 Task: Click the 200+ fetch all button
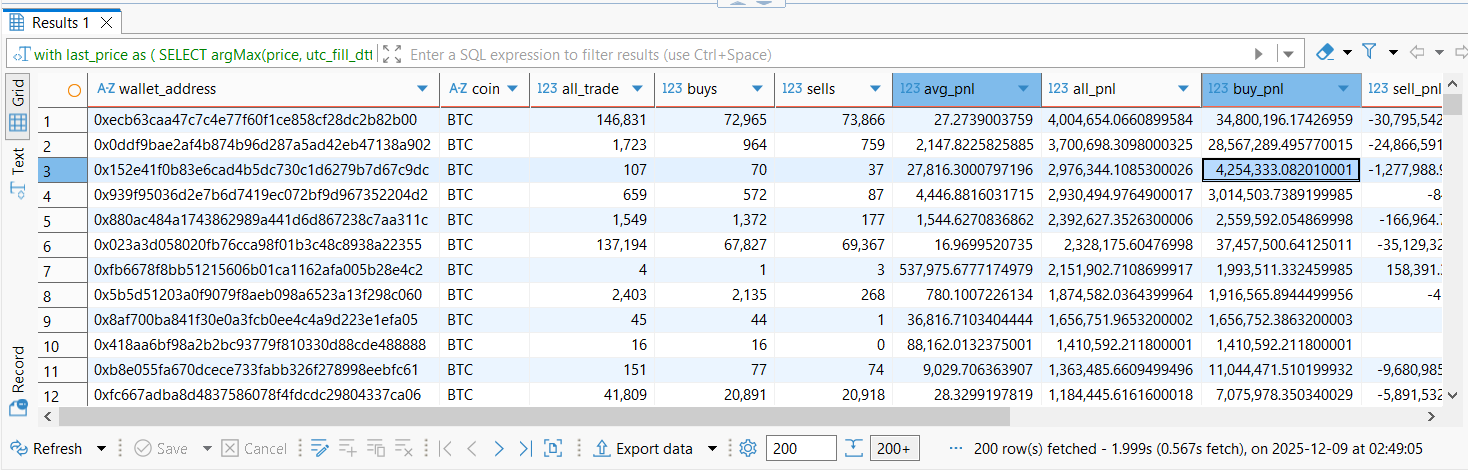895,449
